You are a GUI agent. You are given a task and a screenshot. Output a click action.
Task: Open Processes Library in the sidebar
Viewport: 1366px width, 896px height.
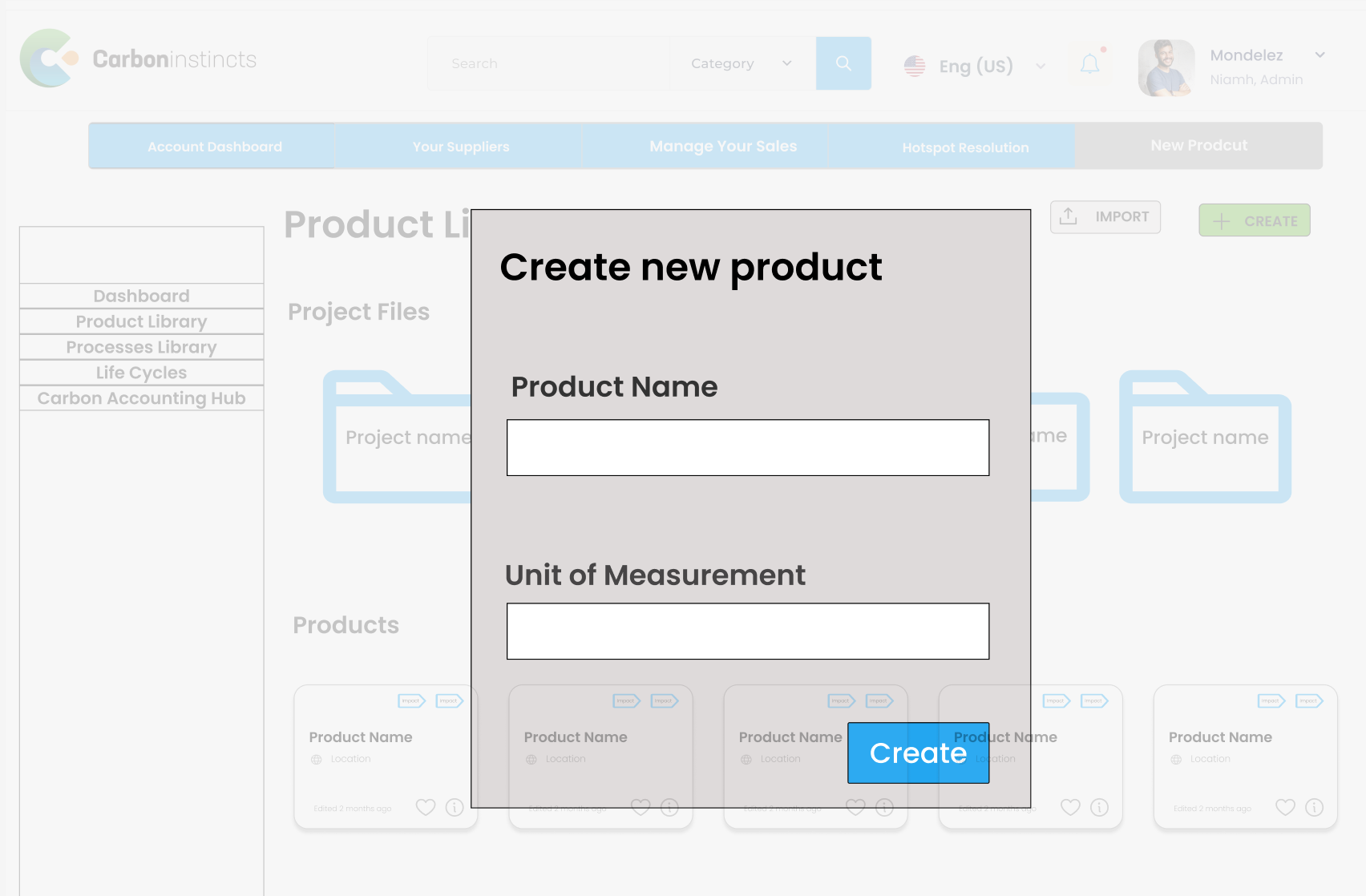point(142,347)
